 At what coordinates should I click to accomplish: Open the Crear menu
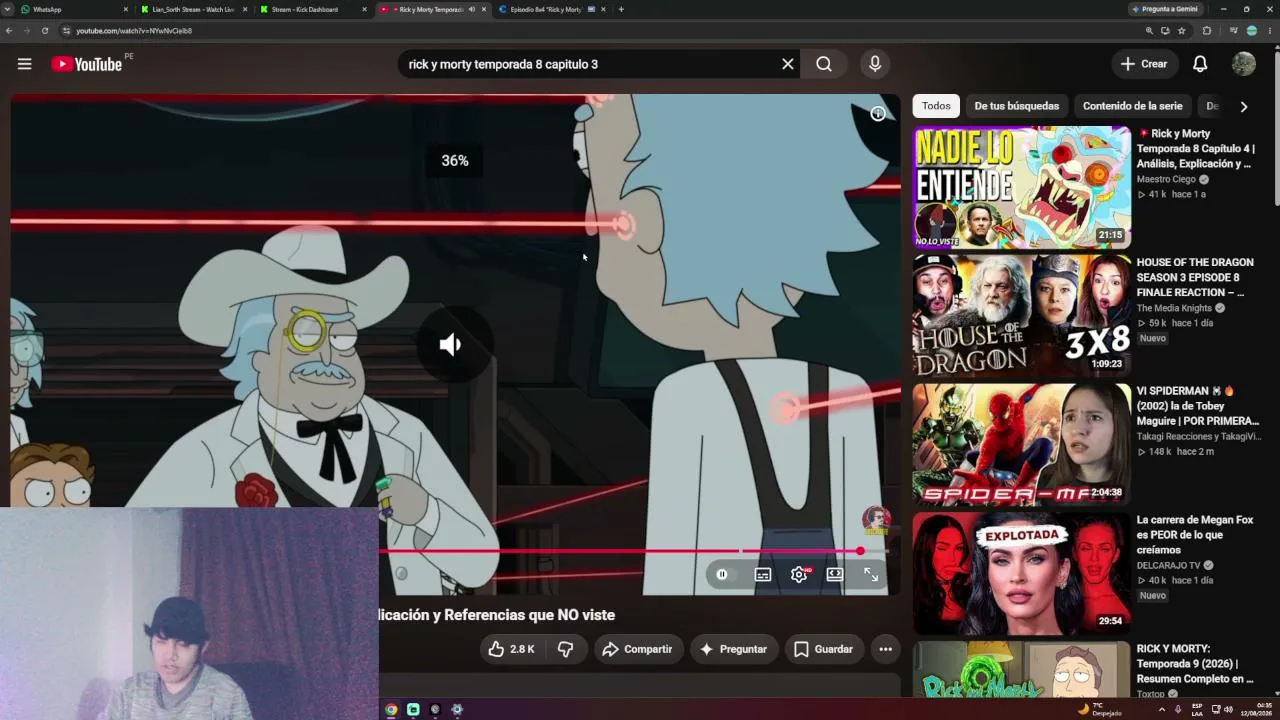pos(1144,64)
